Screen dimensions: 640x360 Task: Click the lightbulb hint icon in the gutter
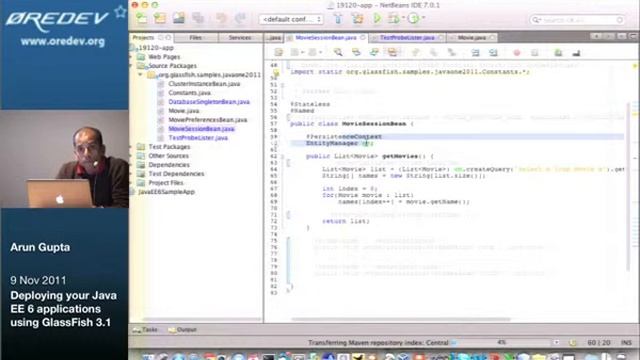point(276,73)
